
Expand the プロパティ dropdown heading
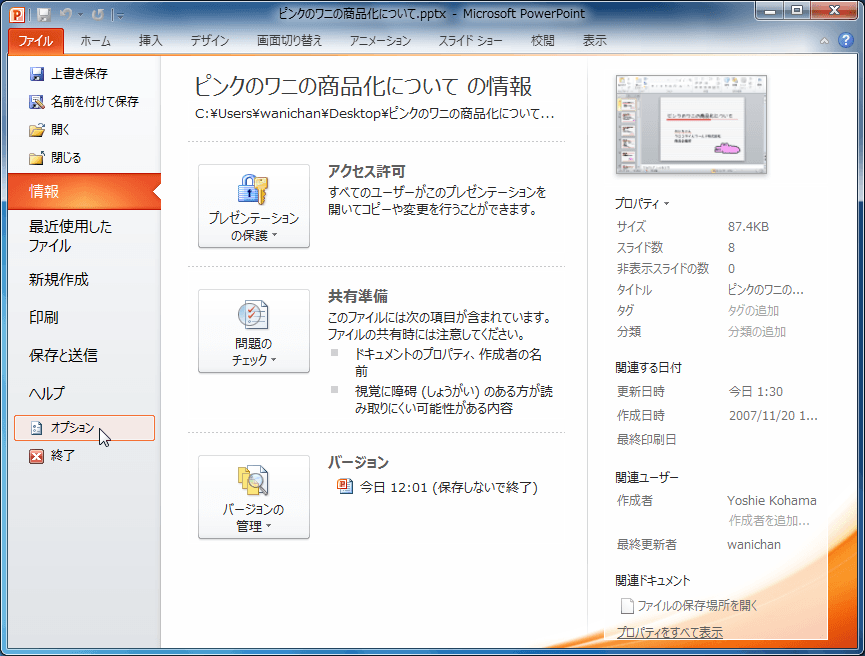(642, 204)
